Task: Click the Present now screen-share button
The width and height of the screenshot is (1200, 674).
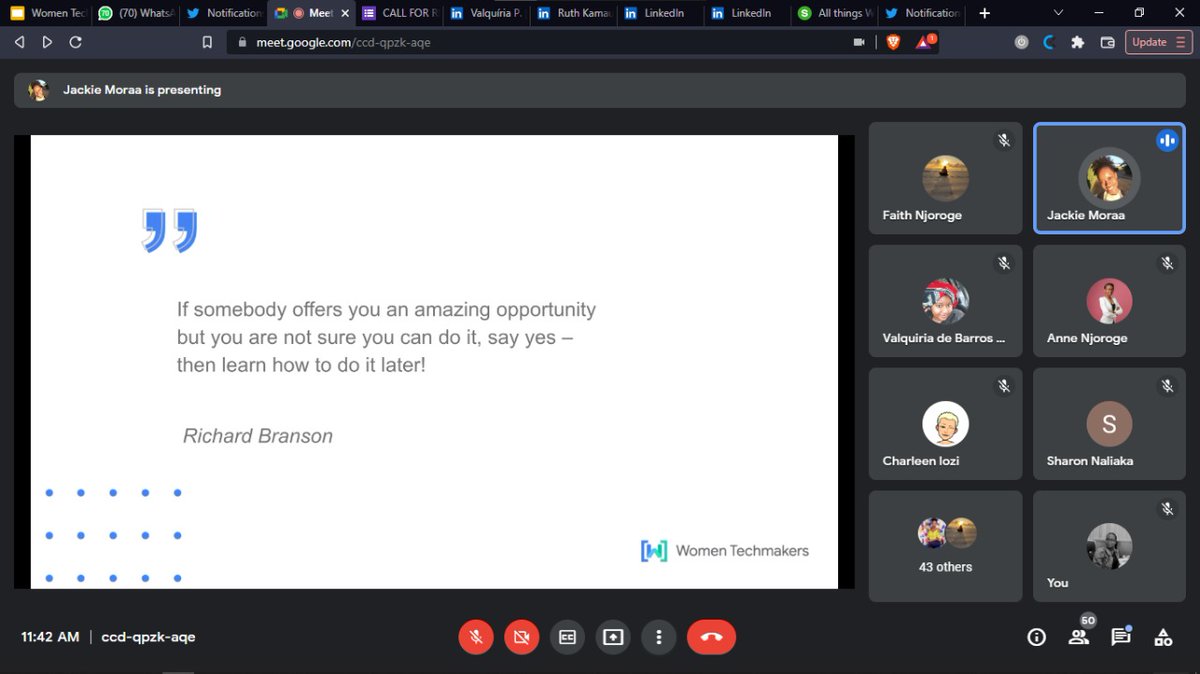Action: [612, 637]
